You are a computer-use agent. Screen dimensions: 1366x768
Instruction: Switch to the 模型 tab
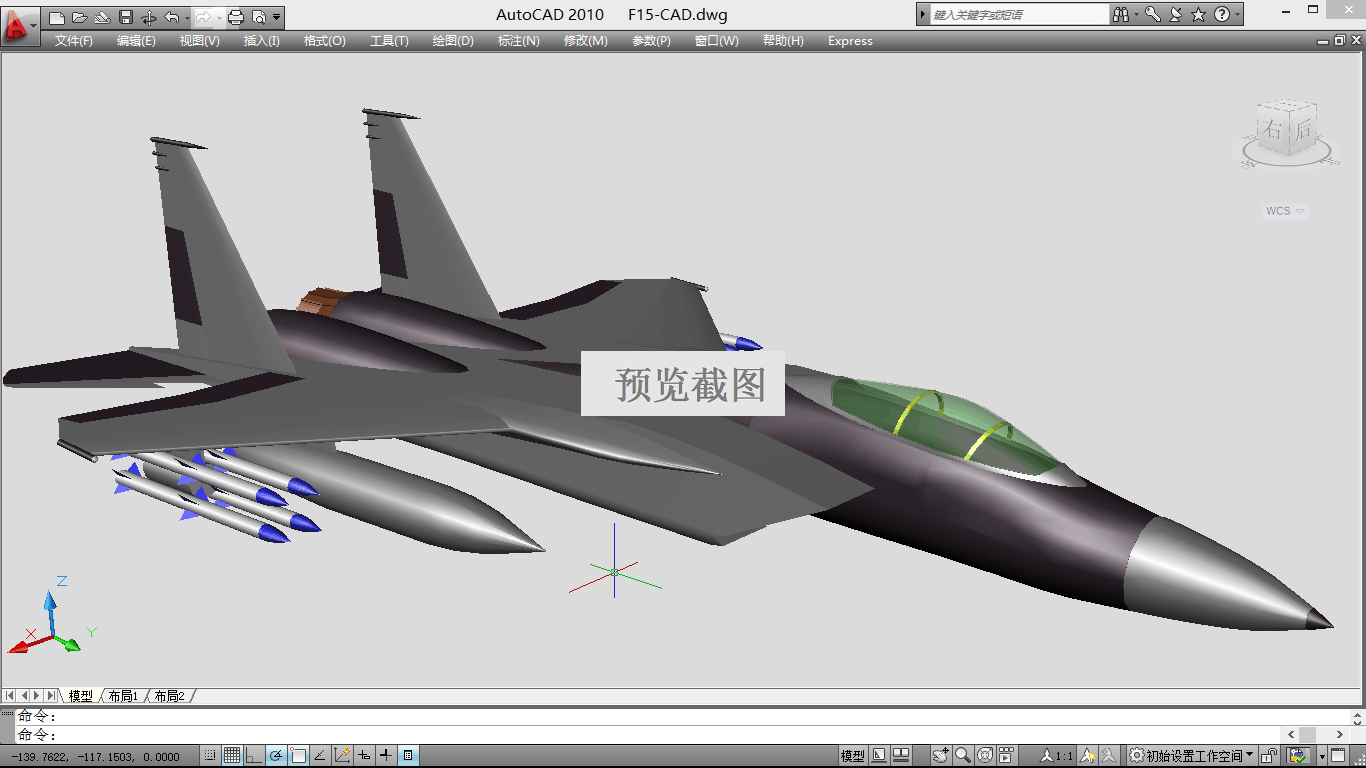(x=80, y=696)
